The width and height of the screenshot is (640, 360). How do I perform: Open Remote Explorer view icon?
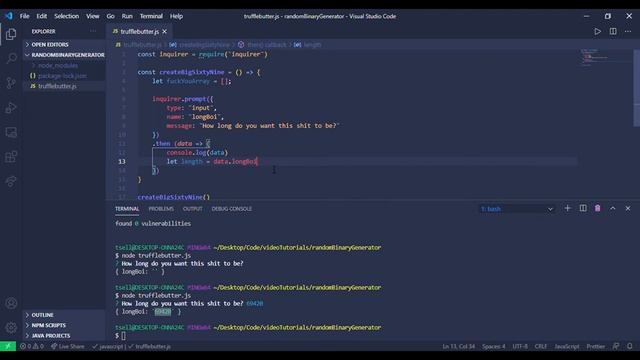[11, 132]
